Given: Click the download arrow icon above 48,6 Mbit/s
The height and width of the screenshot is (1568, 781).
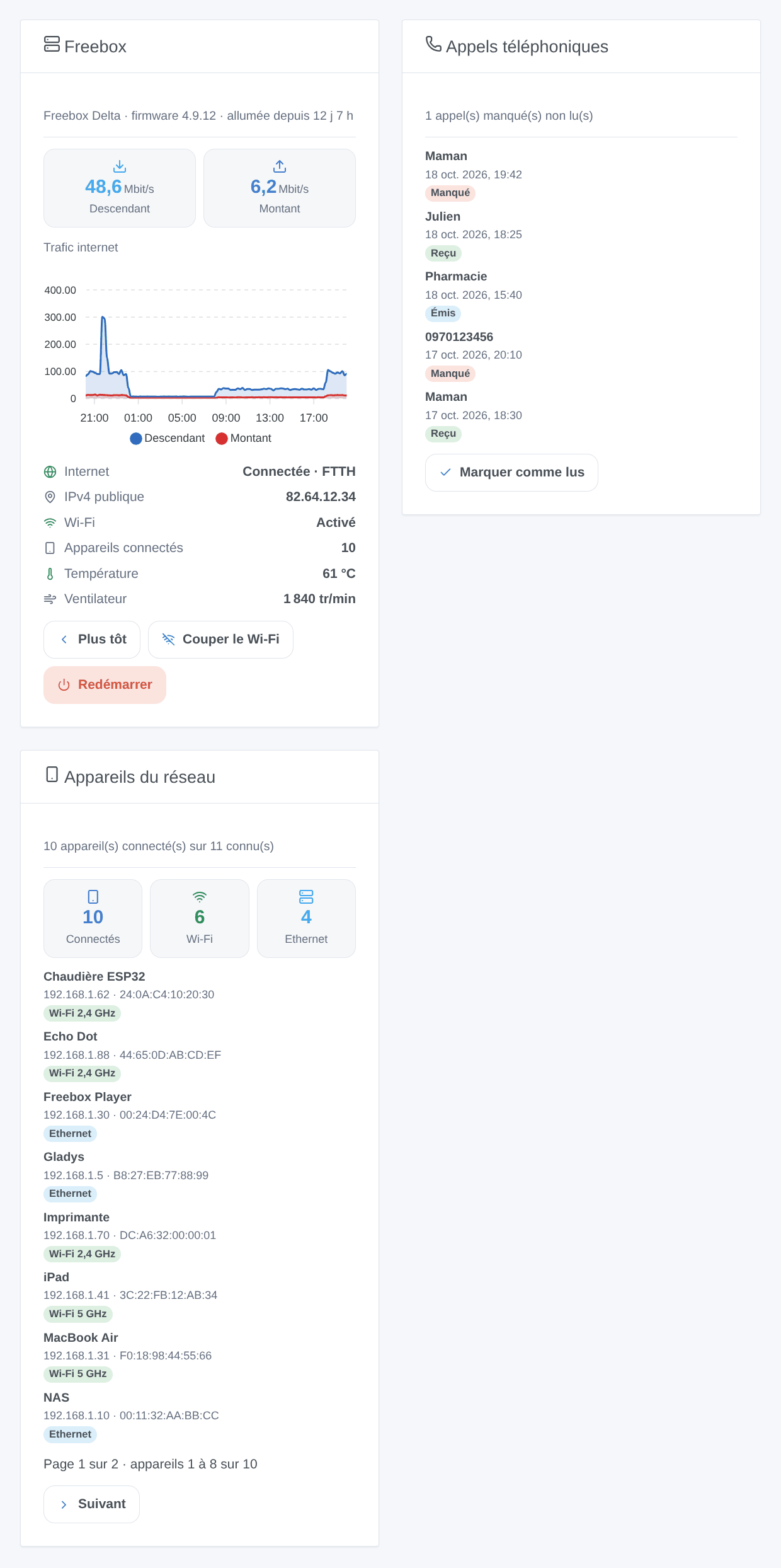Looking at the screenshot, I should pyautogui.click(x=120, y=166).
